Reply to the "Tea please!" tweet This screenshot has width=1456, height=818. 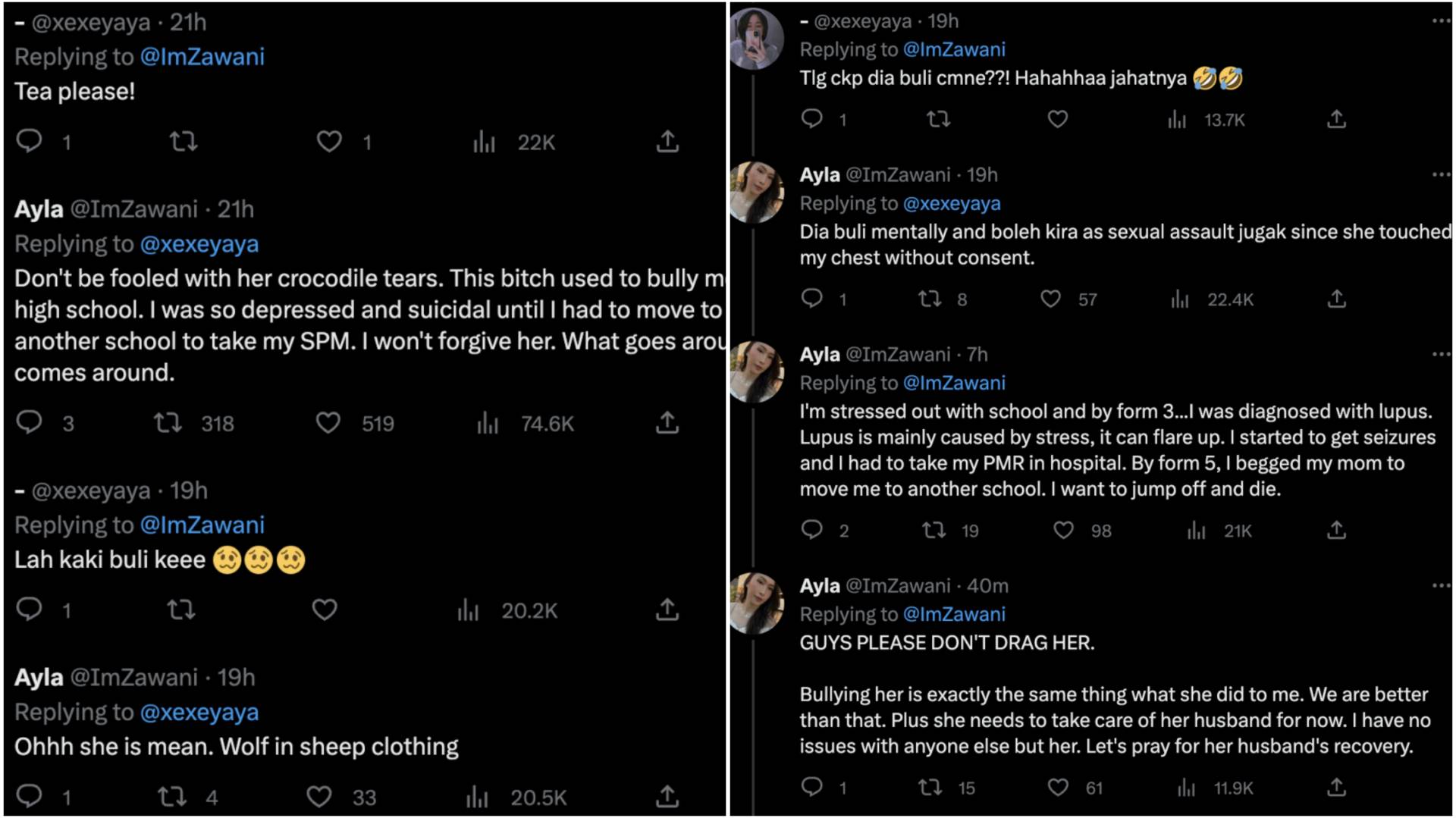point(30,141)
